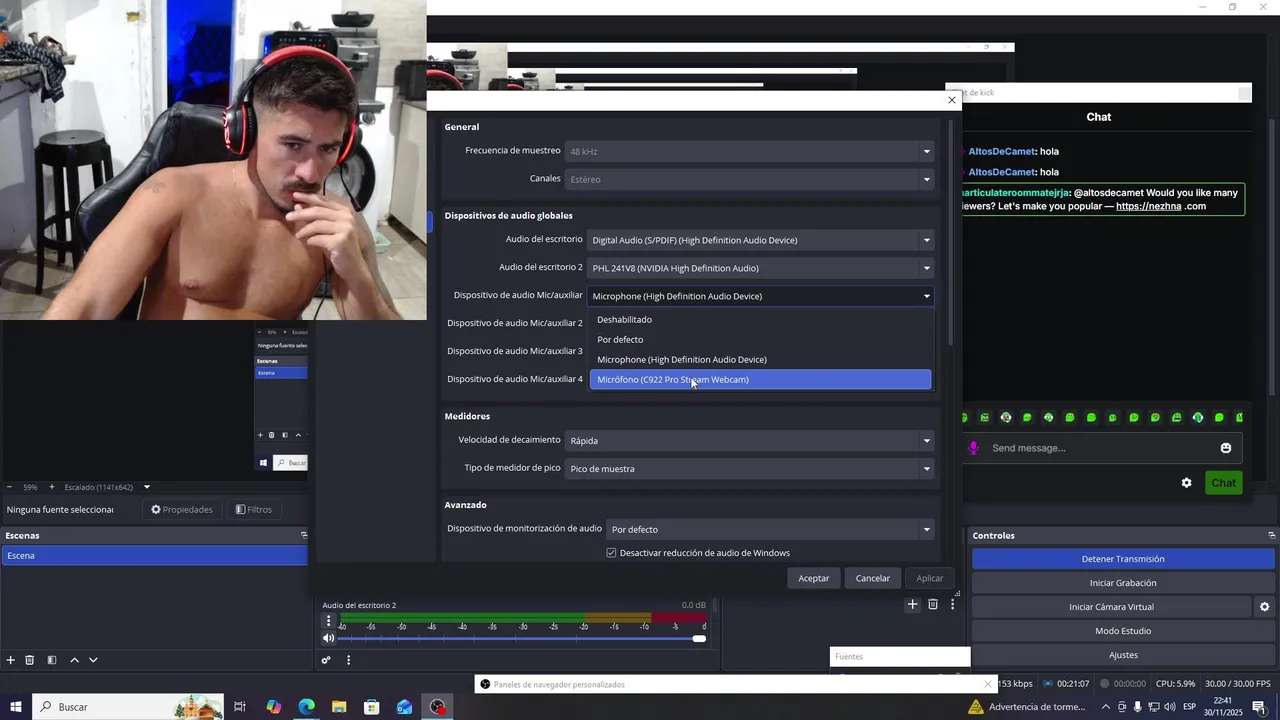Move the scene up with the arrow icon

[x=74, y=660]
